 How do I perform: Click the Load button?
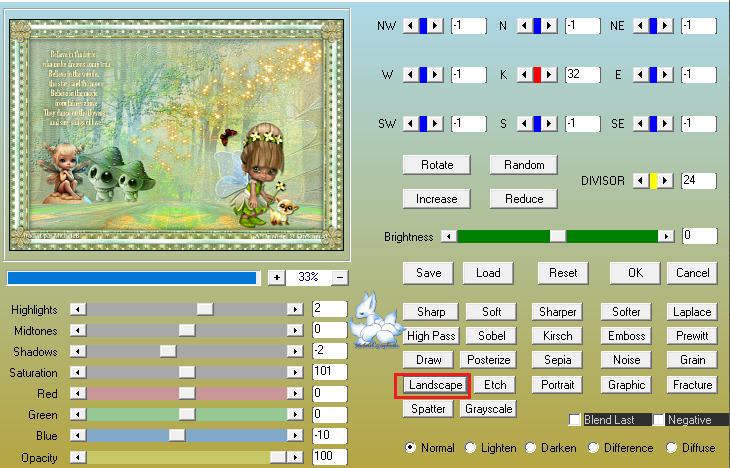coord(488,273)
